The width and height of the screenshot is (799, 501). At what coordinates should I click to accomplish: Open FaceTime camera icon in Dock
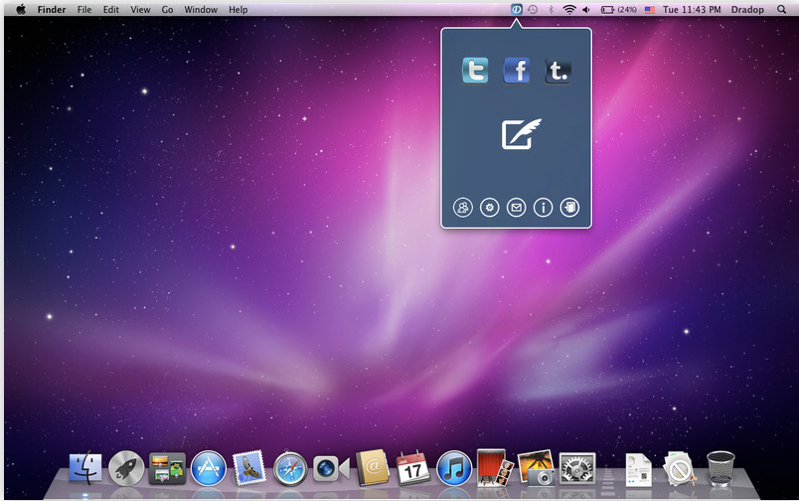point(331,469)
